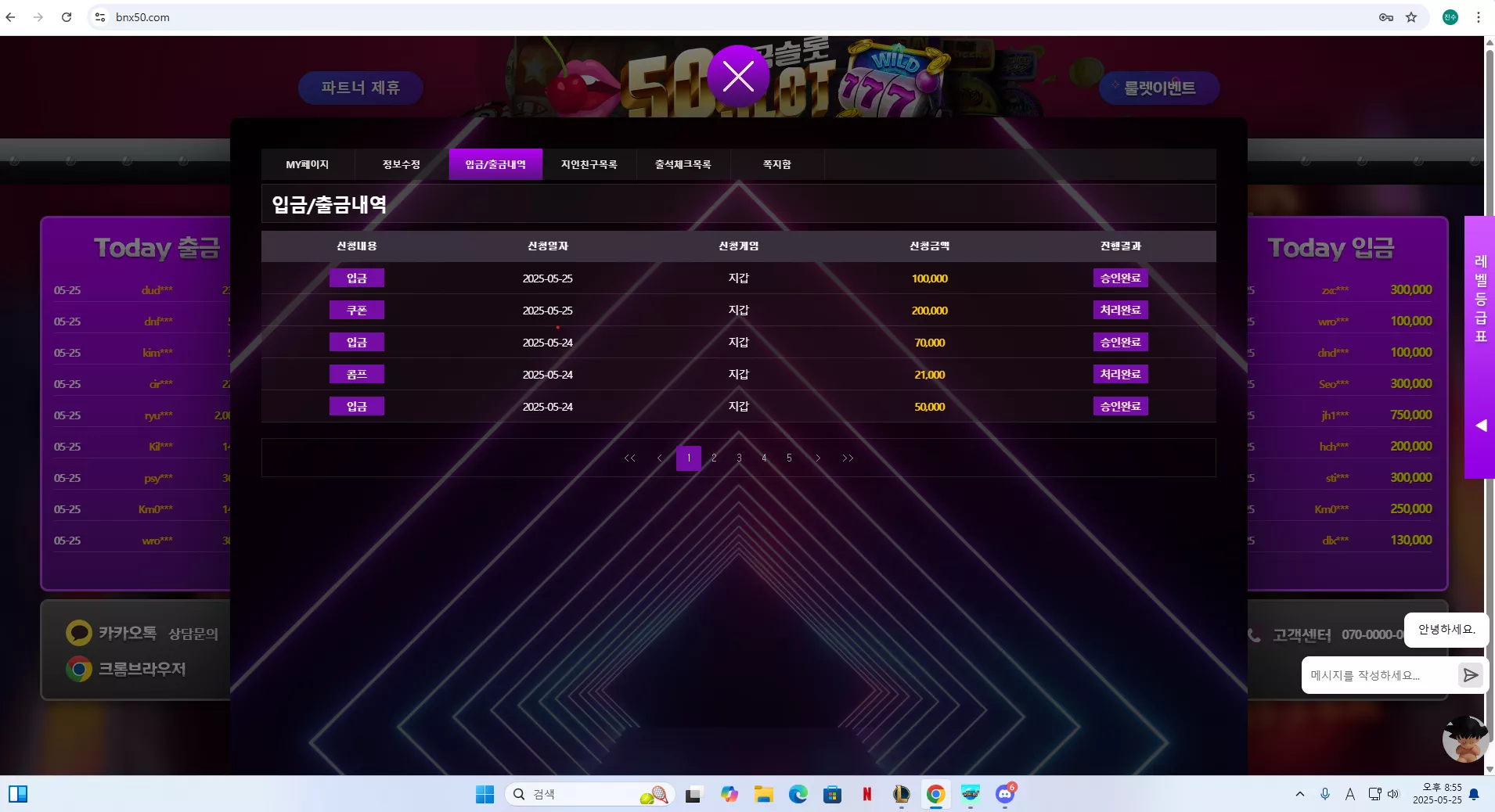This screenshot has height=812, width=1495.
Task: Switch to Chrome on the taskbar
Action: point(935,795)
